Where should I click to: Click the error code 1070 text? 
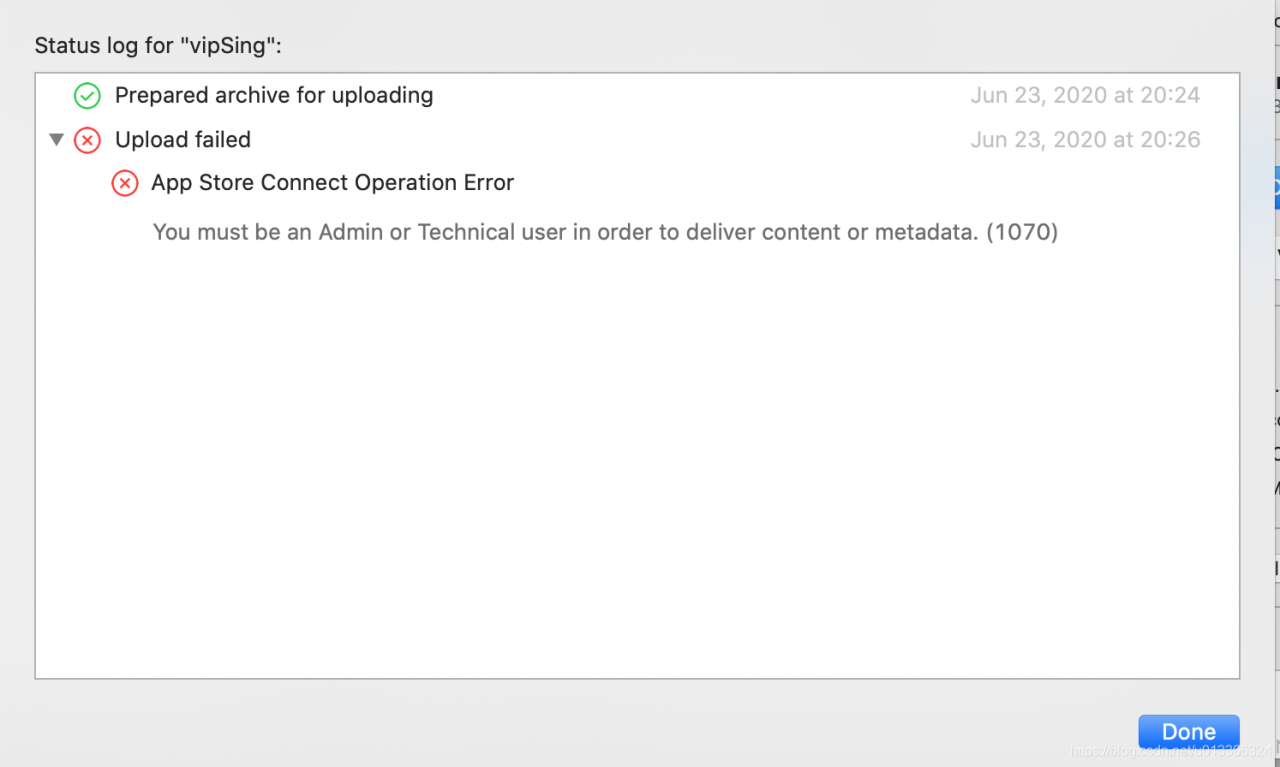1022,232
